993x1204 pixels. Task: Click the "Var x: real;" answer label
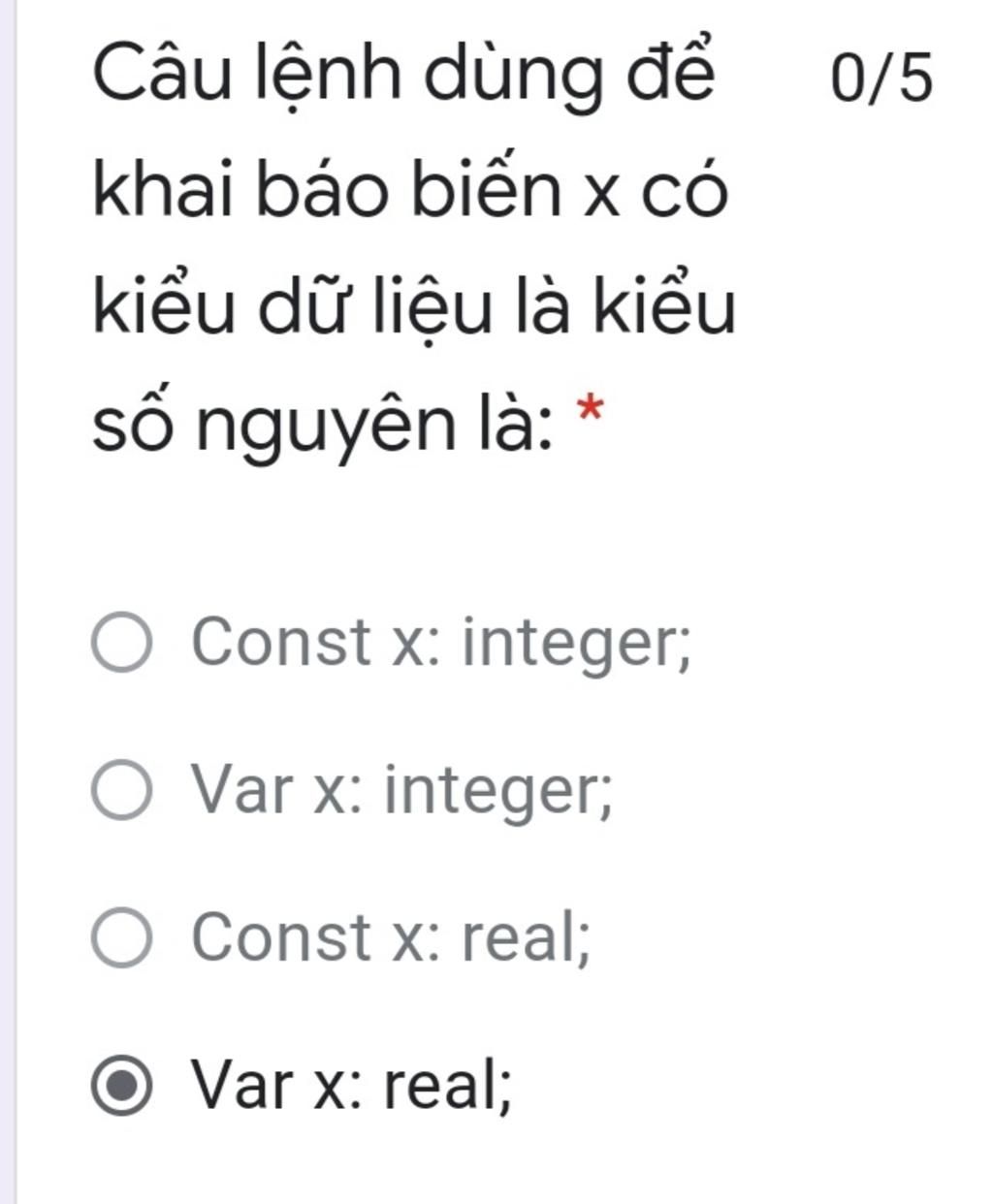(352, 1086)
